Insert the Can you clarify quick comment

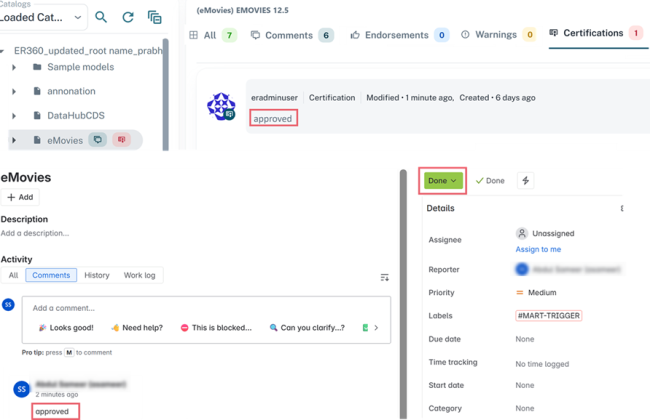(x=307, y=328)
